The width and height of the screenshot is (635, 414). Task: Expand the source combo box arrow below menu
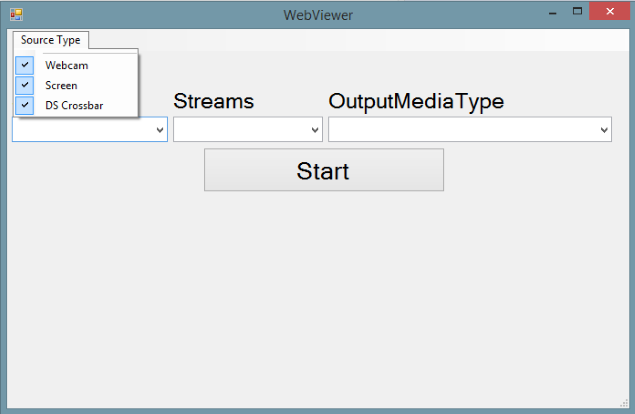[x=160, y=130]
